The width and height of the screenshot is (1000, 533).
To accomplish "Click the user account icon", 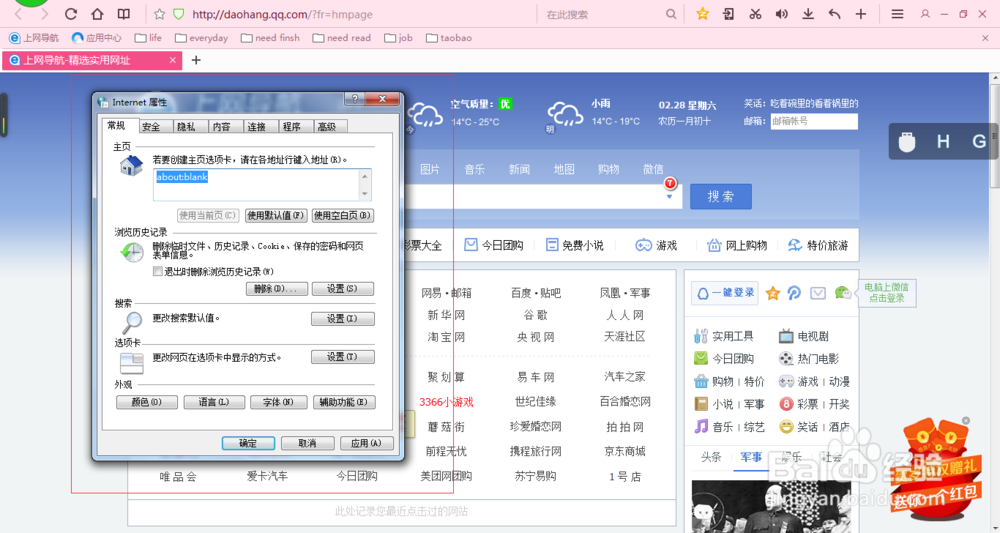I will point(925,13).
